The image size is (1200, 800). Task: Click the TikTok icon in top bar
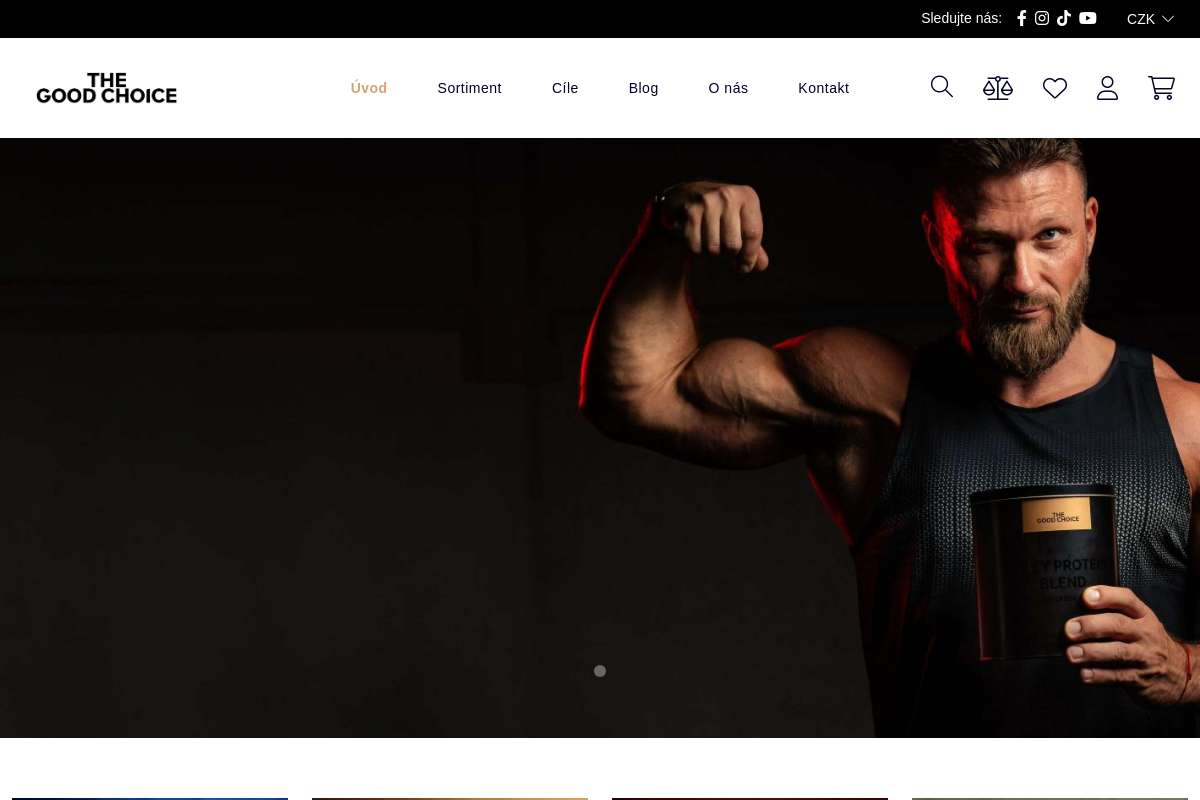pyautogui.click(x=1064, y=18)
